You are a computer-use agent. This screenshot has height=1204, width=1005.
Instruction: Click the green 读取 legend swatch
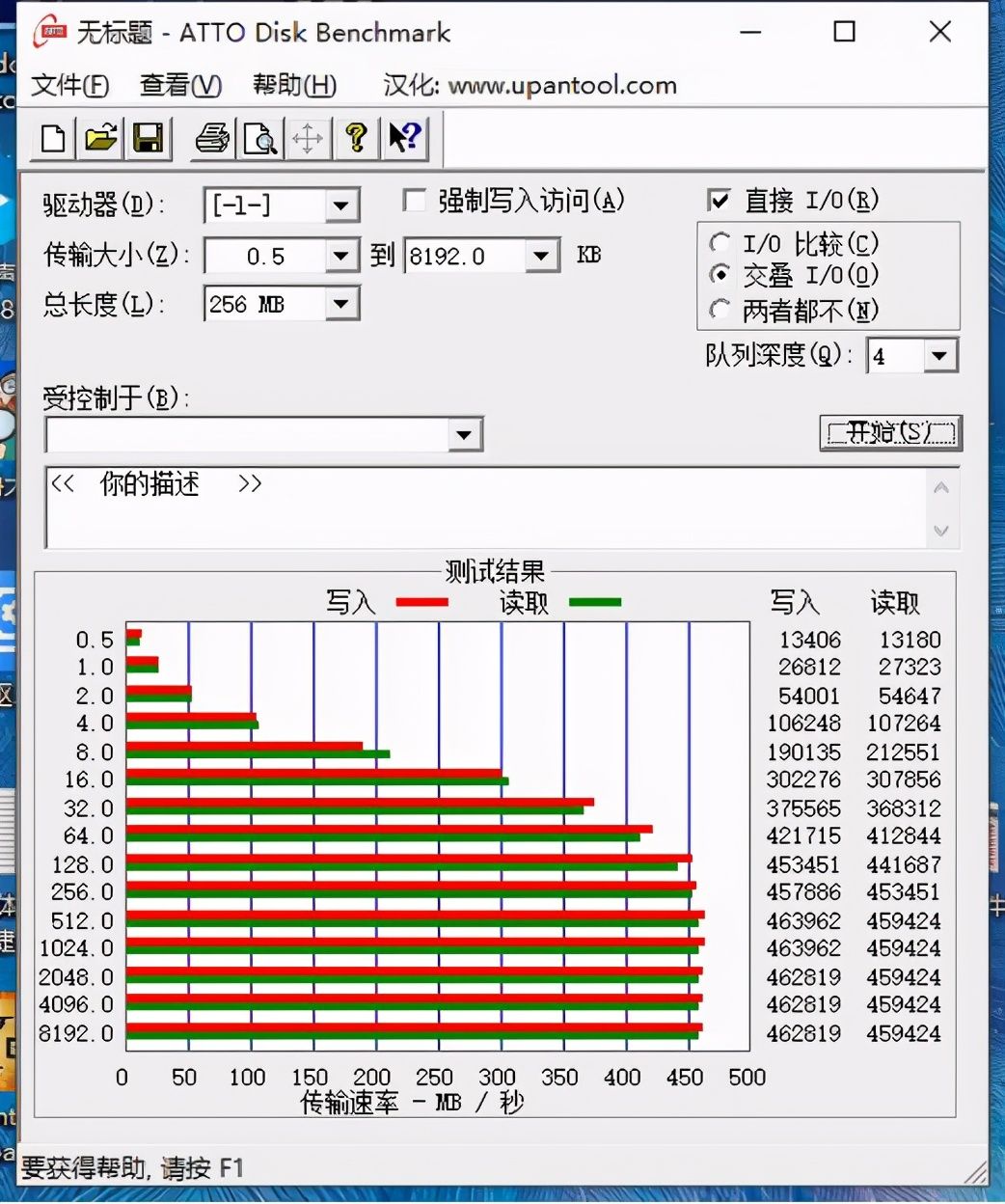point(595,602)
